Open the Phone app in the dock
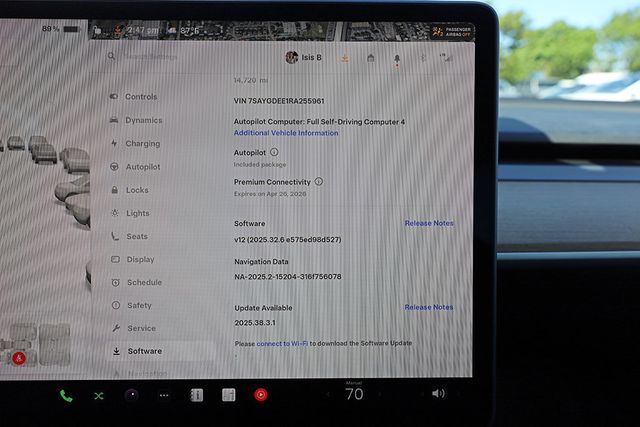This screenshot has height=427, width=640. (x=66, y=395)
